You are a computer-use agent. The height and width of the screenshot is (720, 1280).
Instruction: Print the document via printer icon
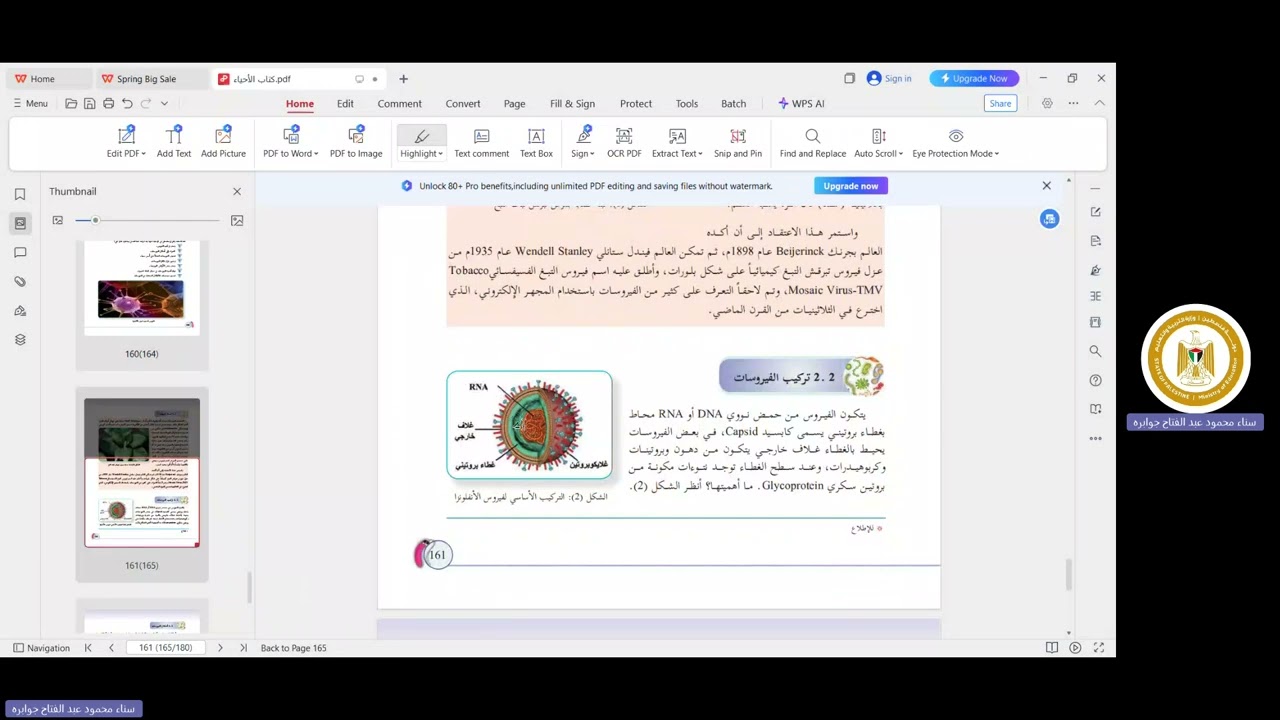click(108, 103)
